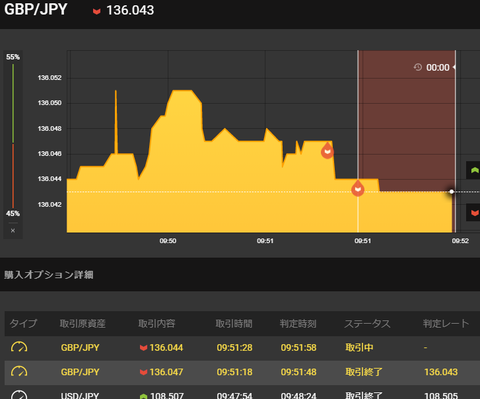Click the GBP/JPY pair title
480x399 pixels.
[36, 9]
